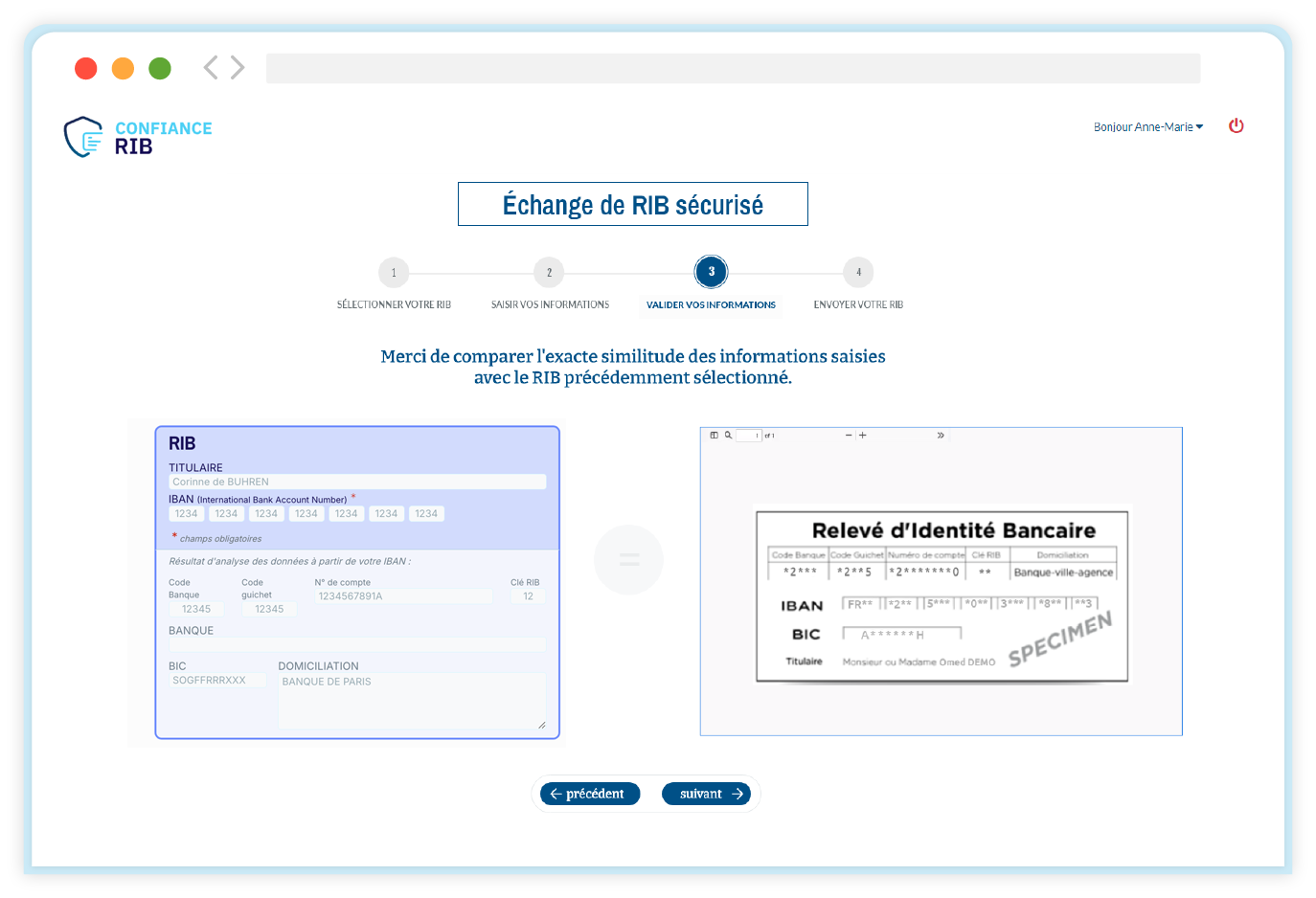Click the Titulaire name field
Screen dimensions: 1316x898
(x=357, y=482)
